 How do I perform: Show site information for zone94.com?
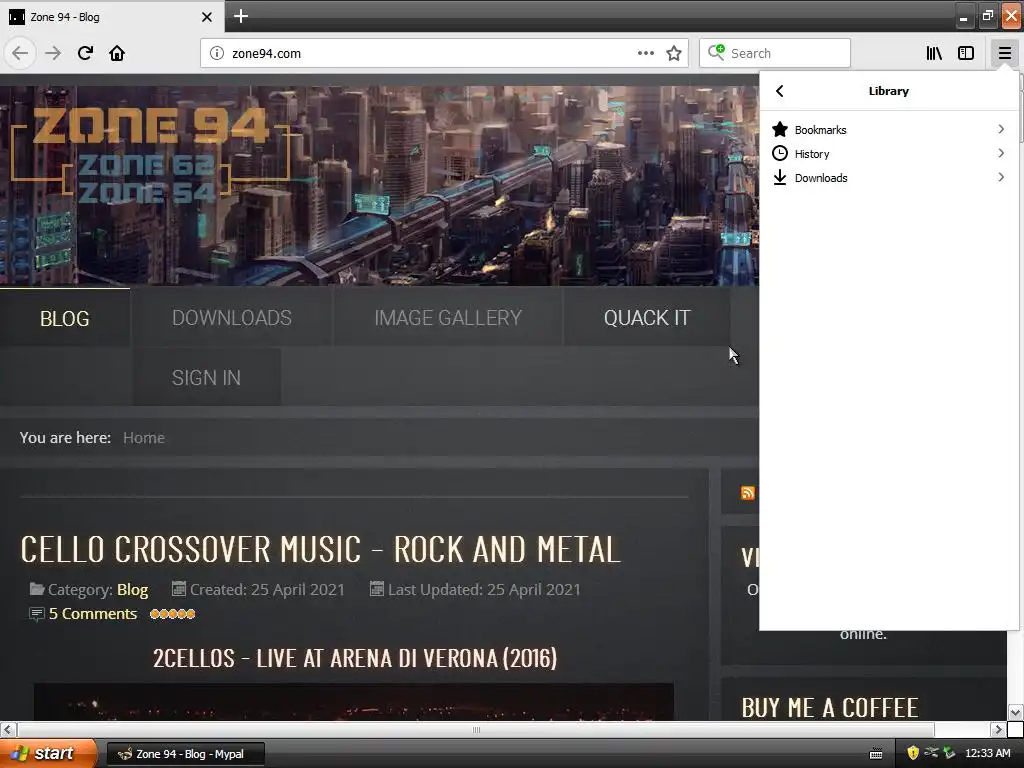tap(217, 54)
